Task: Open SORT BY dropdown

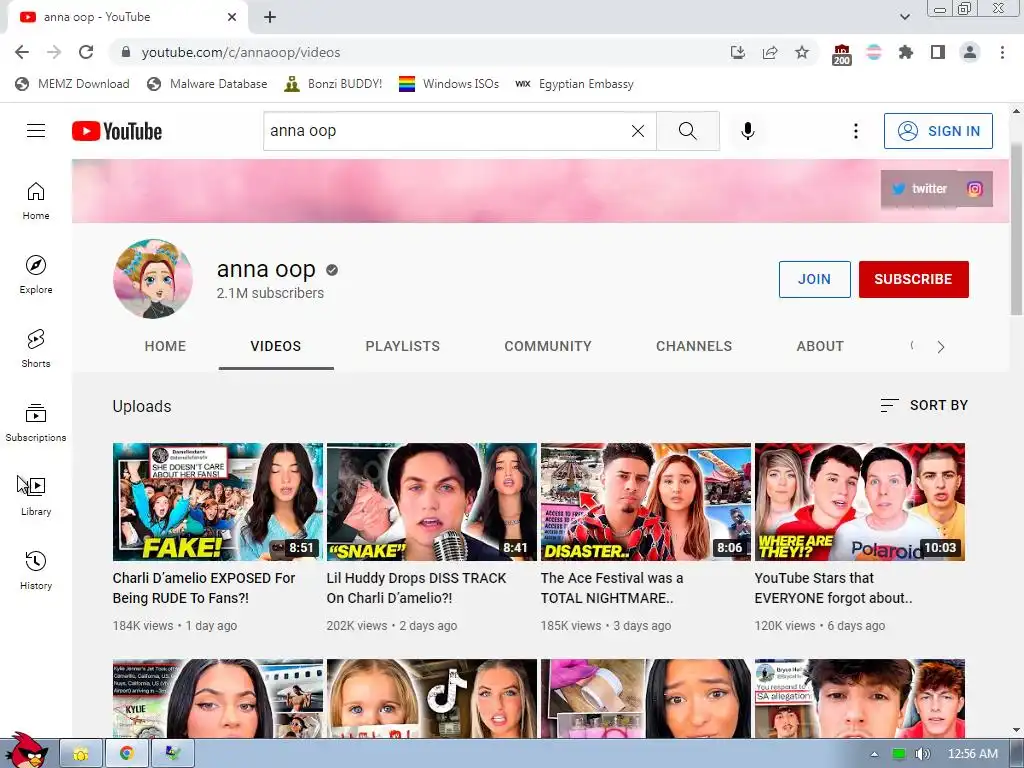Action: pyautogui.click(x=923, y=406)
